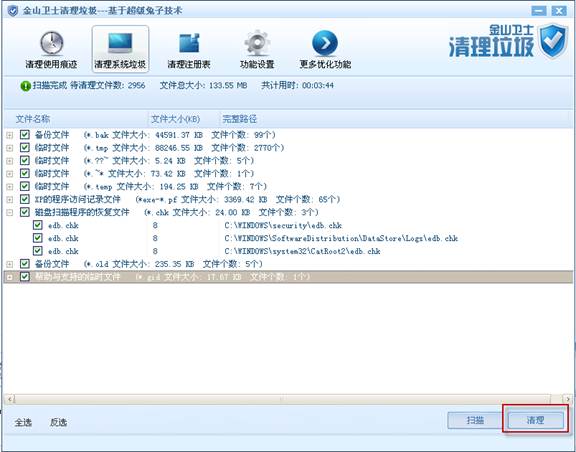Click 全选 select all link
This screenshot has width=576, height=452.
pyautogui.click(x=23, y=423)
